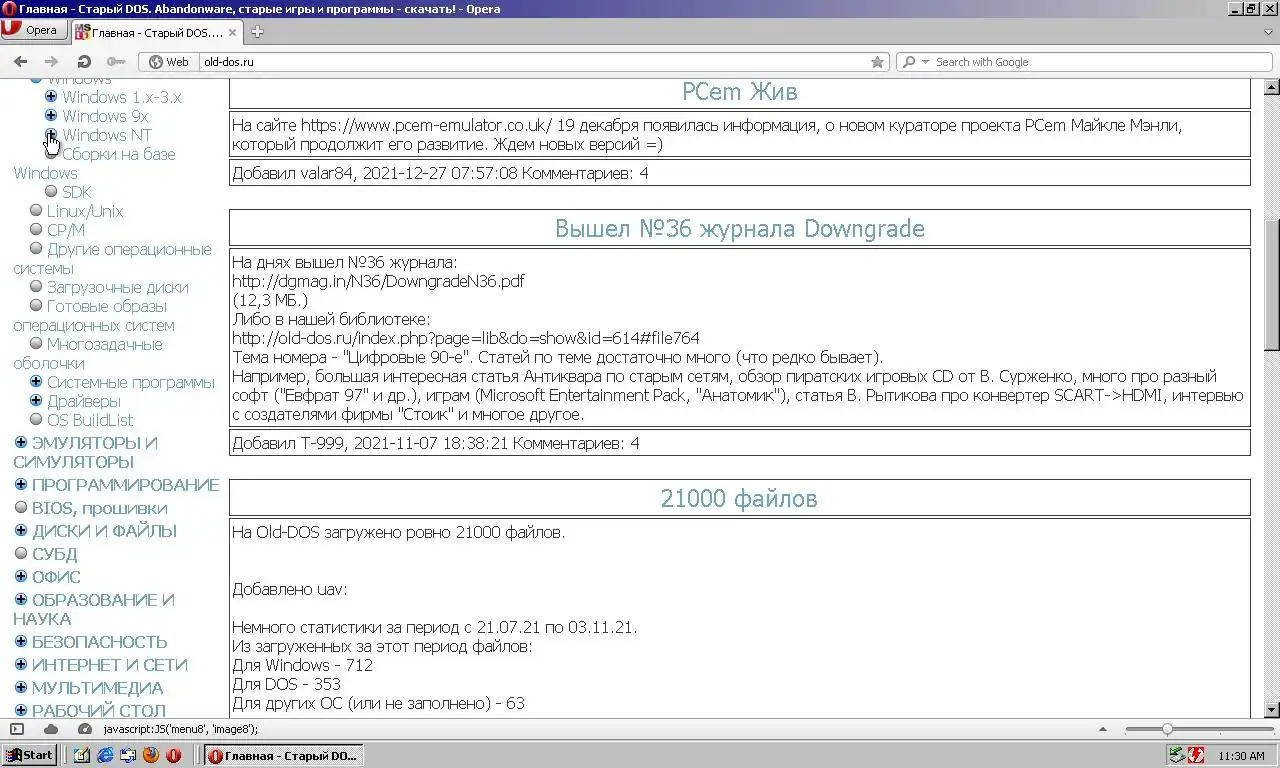Screen dimensions: 1280x768
Task: Open the Linux/Unix link
Action: click(x=85, y=211)
